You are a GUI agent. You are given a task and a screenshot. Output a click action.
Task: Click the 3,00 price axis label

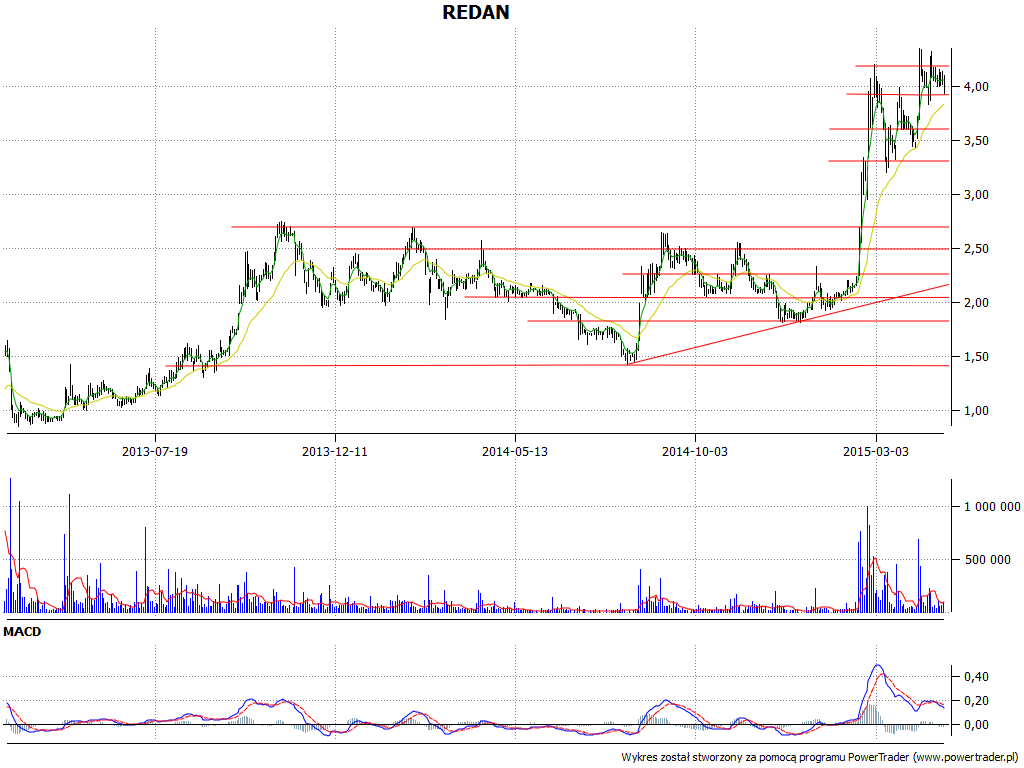coord(975,195)
